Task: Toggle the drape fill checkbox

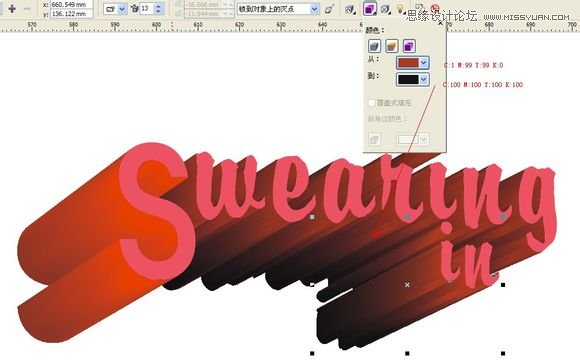Action: point(372,103)
